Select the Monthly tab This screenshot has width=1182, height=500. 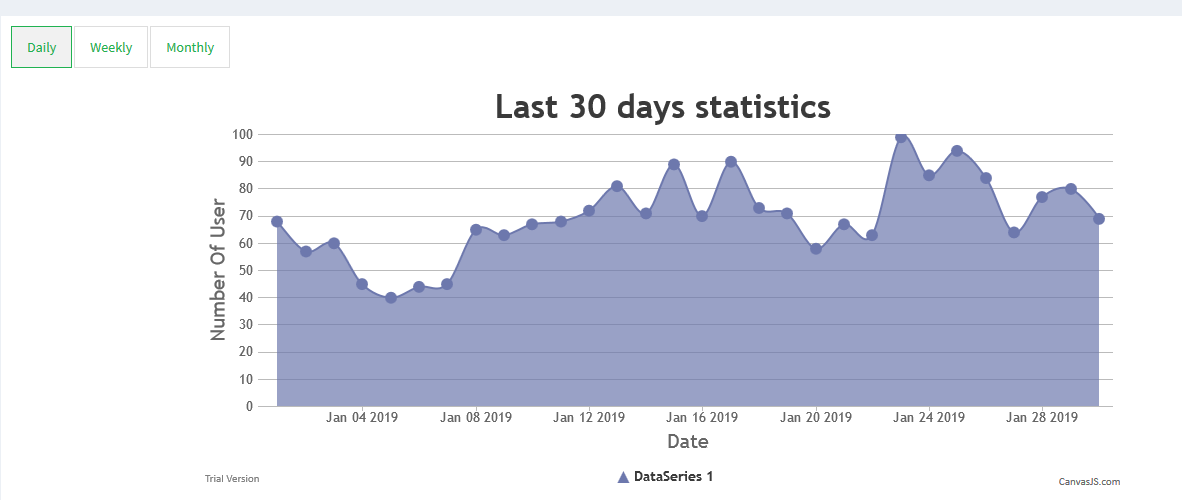click(x=190, y=47)
